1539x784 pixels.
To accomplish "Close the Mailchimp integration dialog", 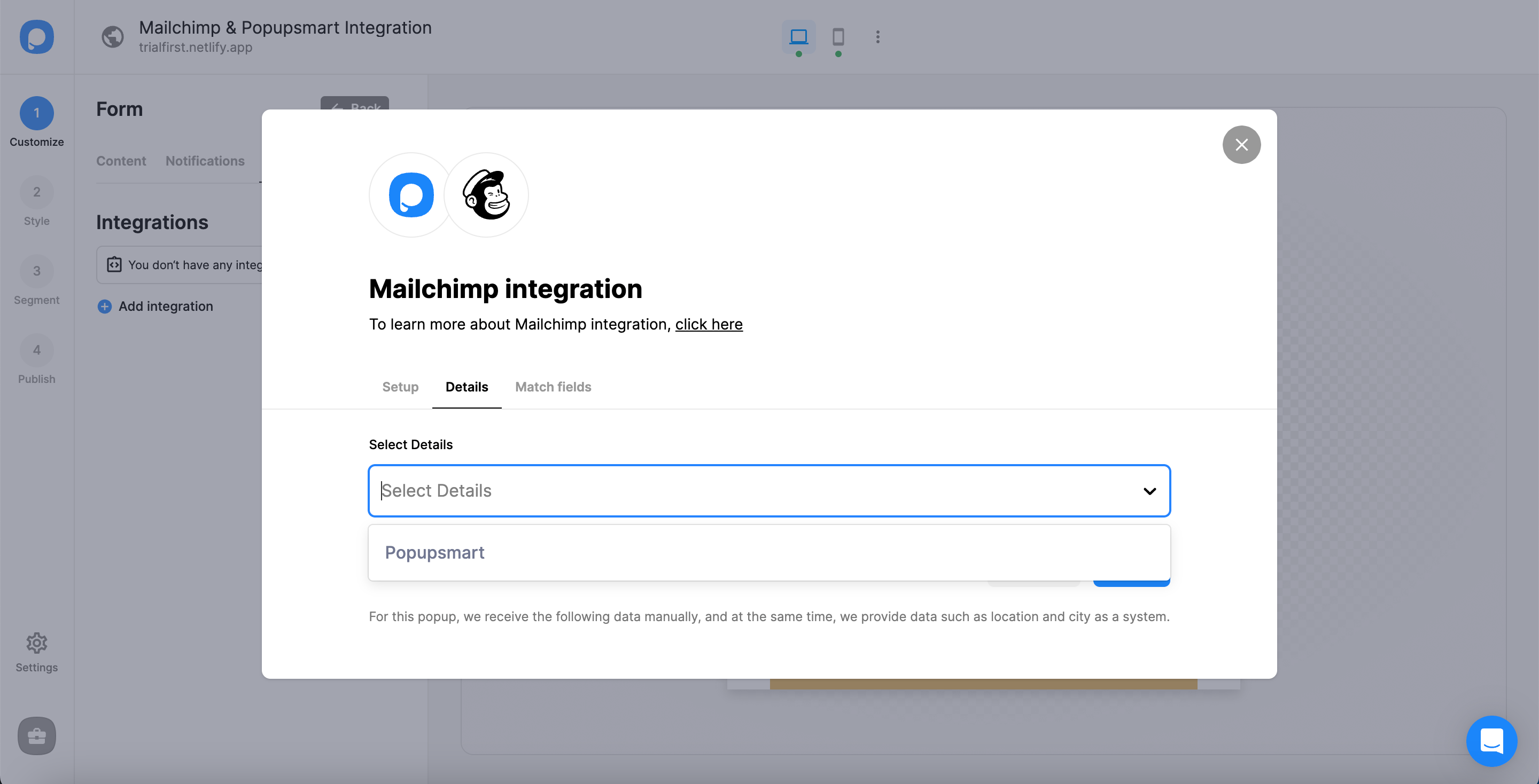I will (1241, 145).
